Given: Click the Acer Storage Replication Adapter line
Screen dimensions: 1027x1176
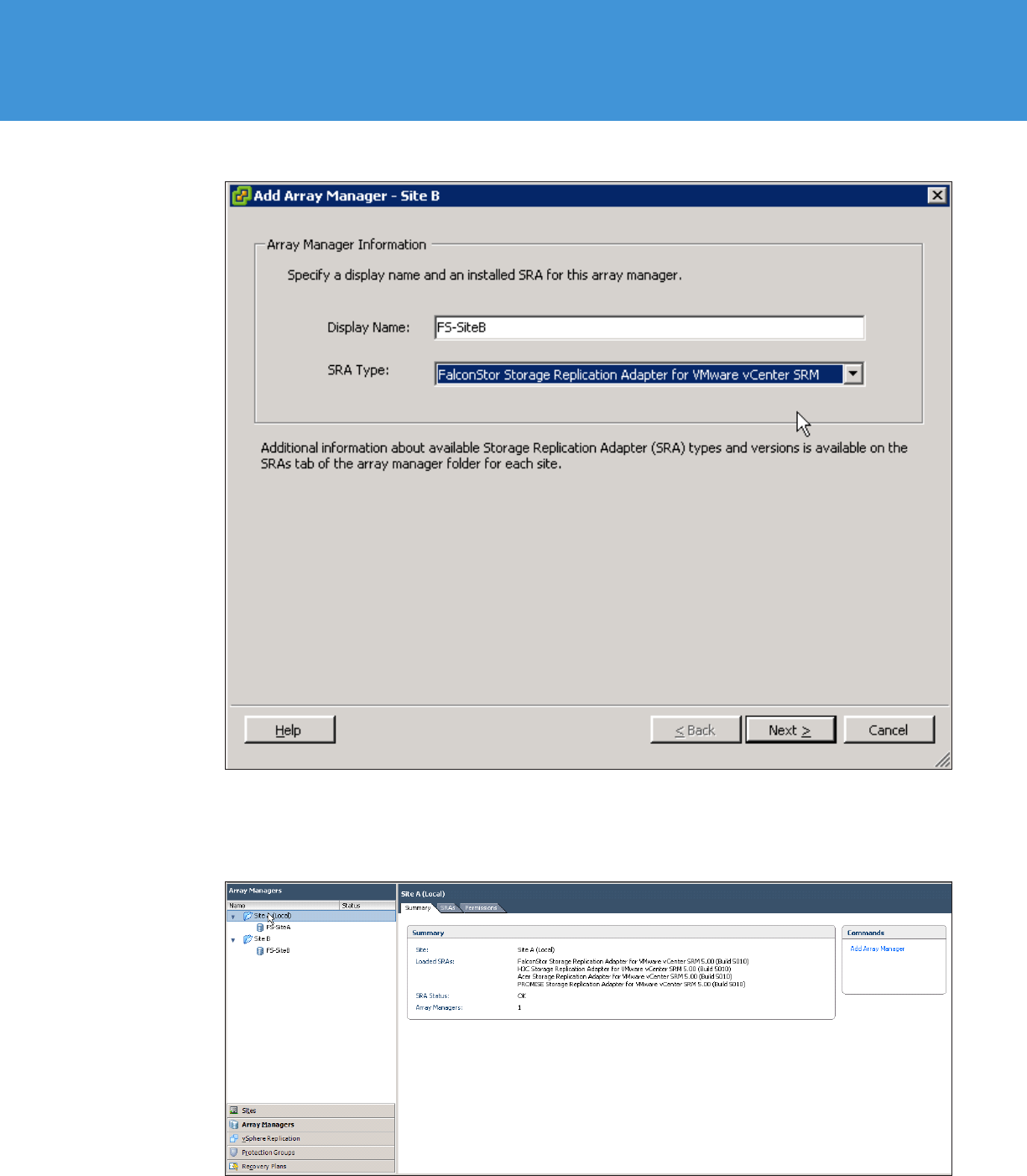Looking at the screenshot, I should tap(625, 977).
